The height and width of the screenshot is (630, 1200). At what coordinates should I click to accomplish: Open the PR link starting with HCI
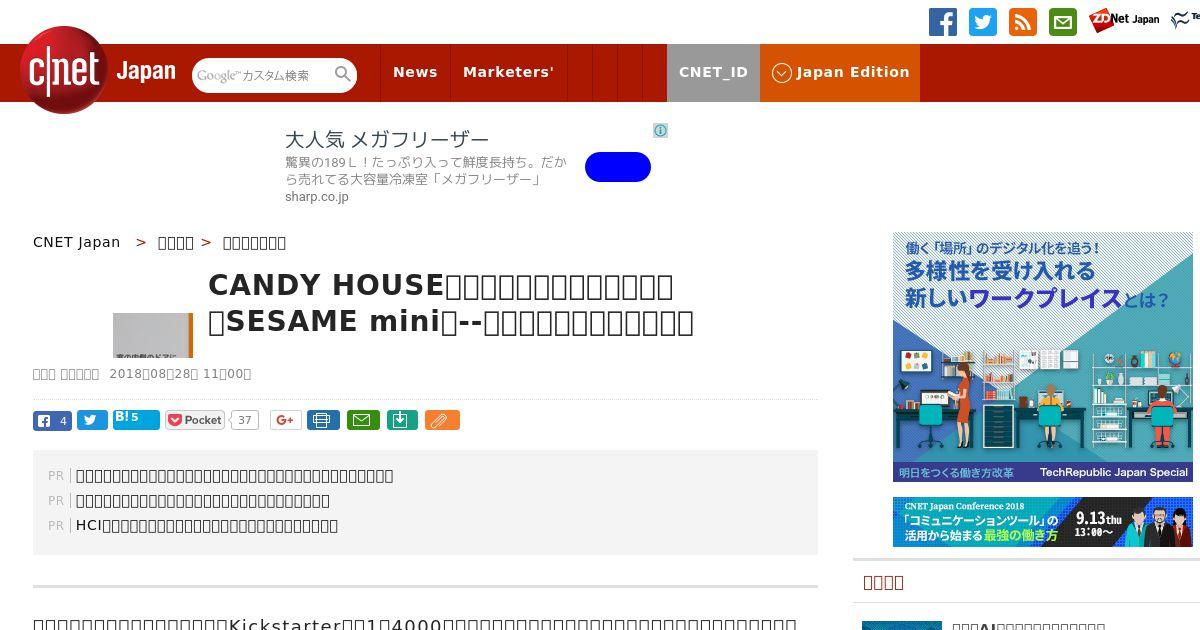pos(207,525)
